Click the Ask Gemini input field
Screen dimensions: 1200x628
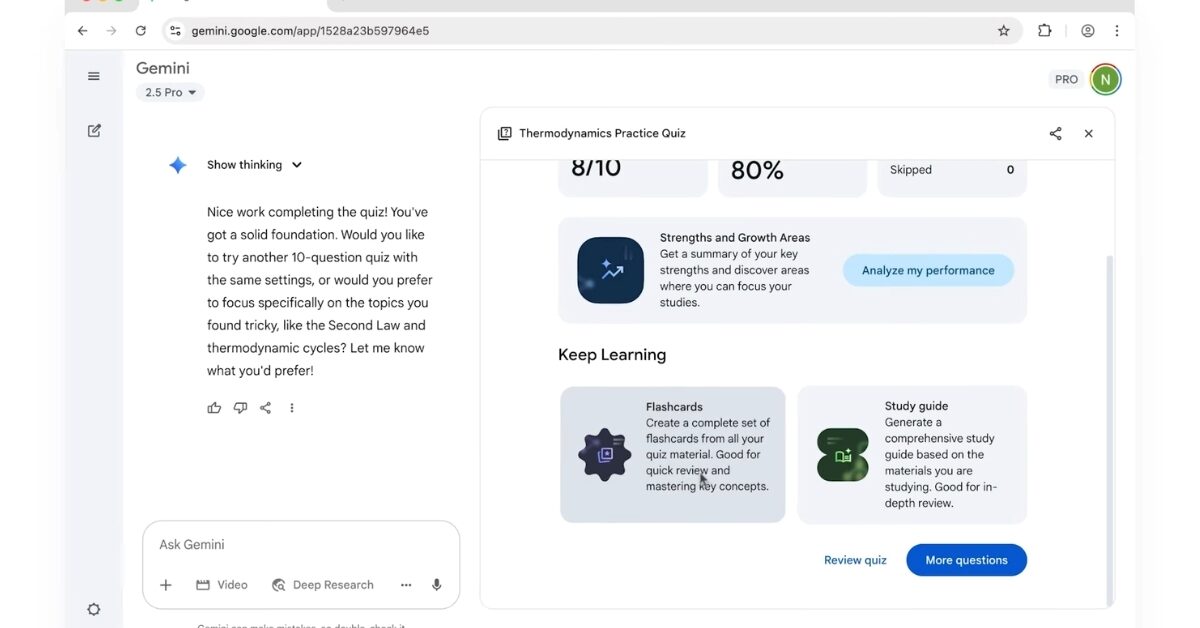tap(300, 545)
